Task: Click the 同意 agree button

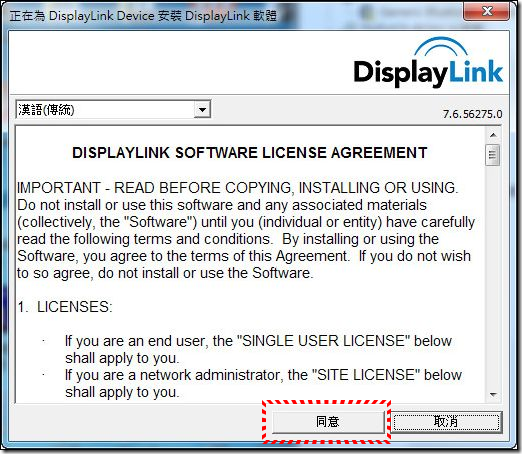Action: pos(328,422)
